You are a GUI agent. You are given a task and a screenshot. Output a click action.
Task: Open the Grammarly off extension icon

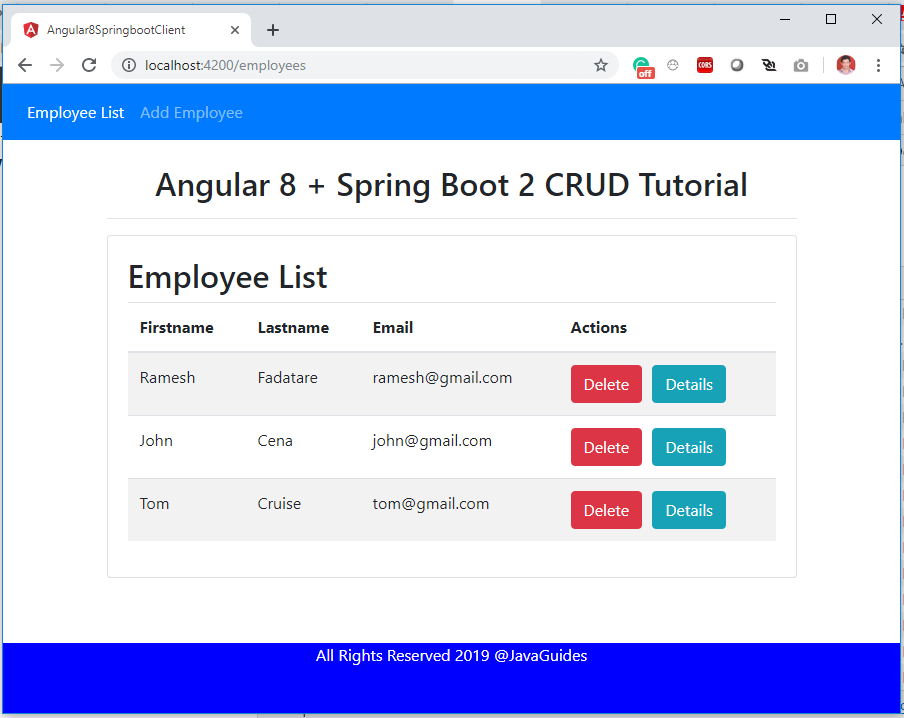click(643, 67)
